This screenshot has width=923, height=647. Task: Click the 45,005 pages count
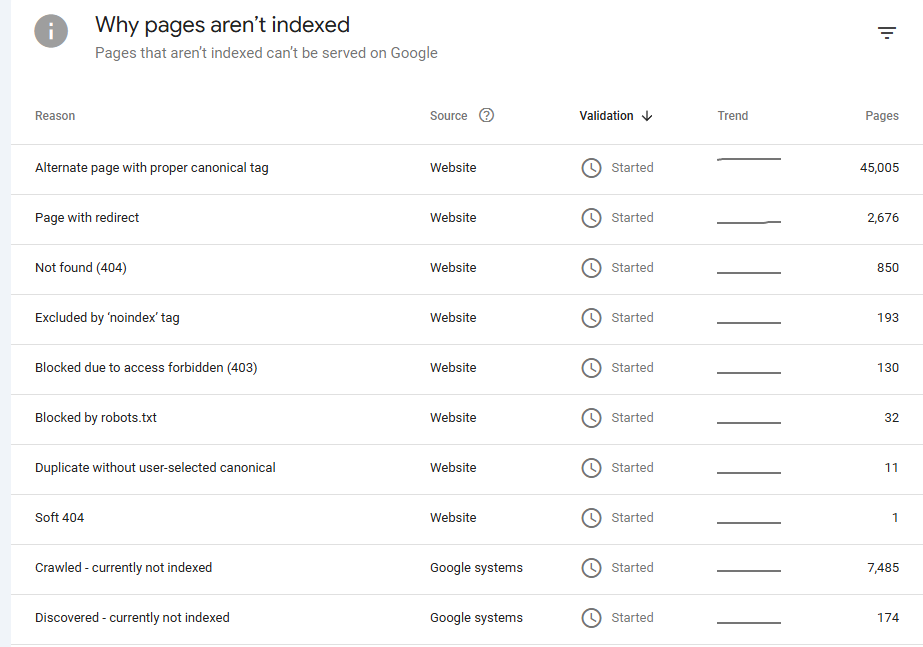pyautogui.click(x=879, y=168)
